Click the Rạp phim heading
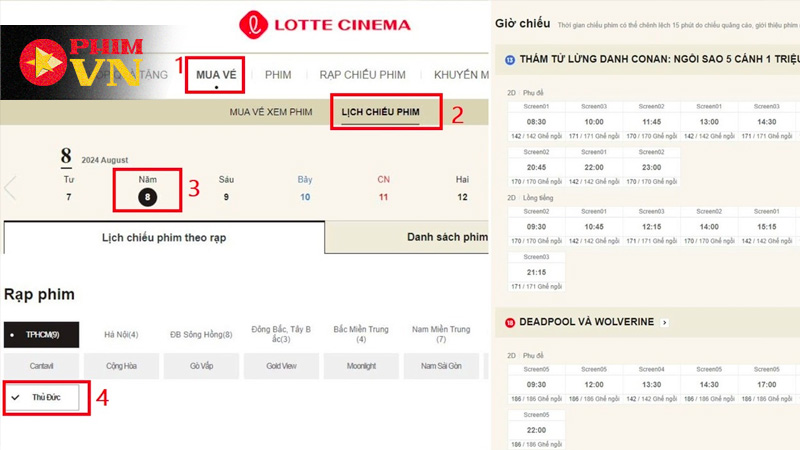Screen dimensions: 800x450 [39, 294]
